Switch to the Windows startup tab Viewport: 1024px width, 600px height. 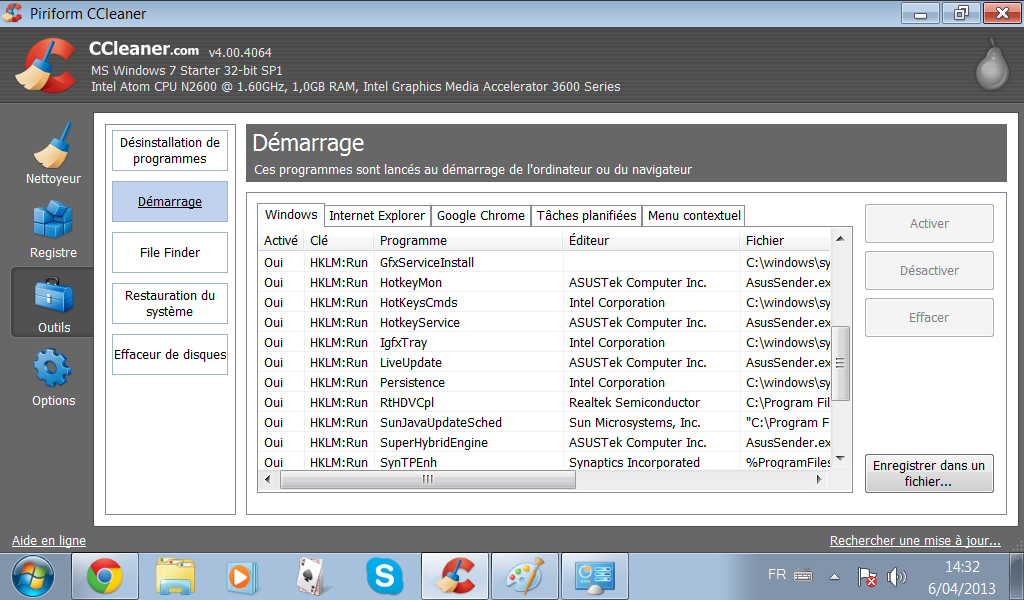point(291,215)
